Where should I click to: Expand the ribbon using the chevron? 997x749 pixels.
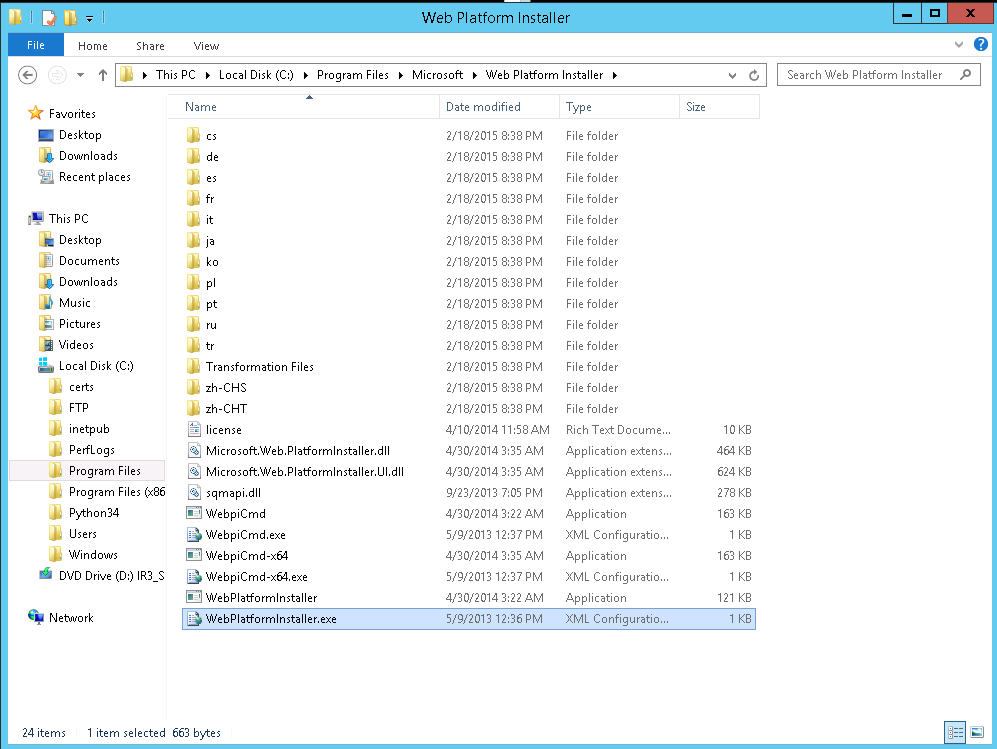point(959,45)
